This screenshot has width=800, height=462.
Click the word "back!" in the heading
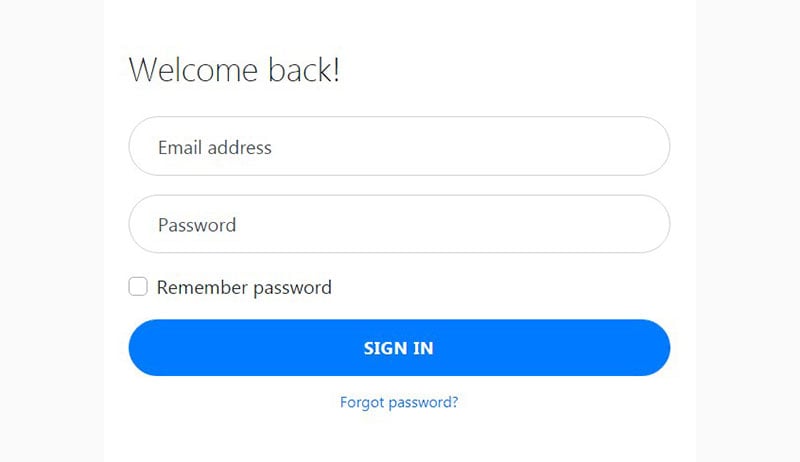(304, 70)
